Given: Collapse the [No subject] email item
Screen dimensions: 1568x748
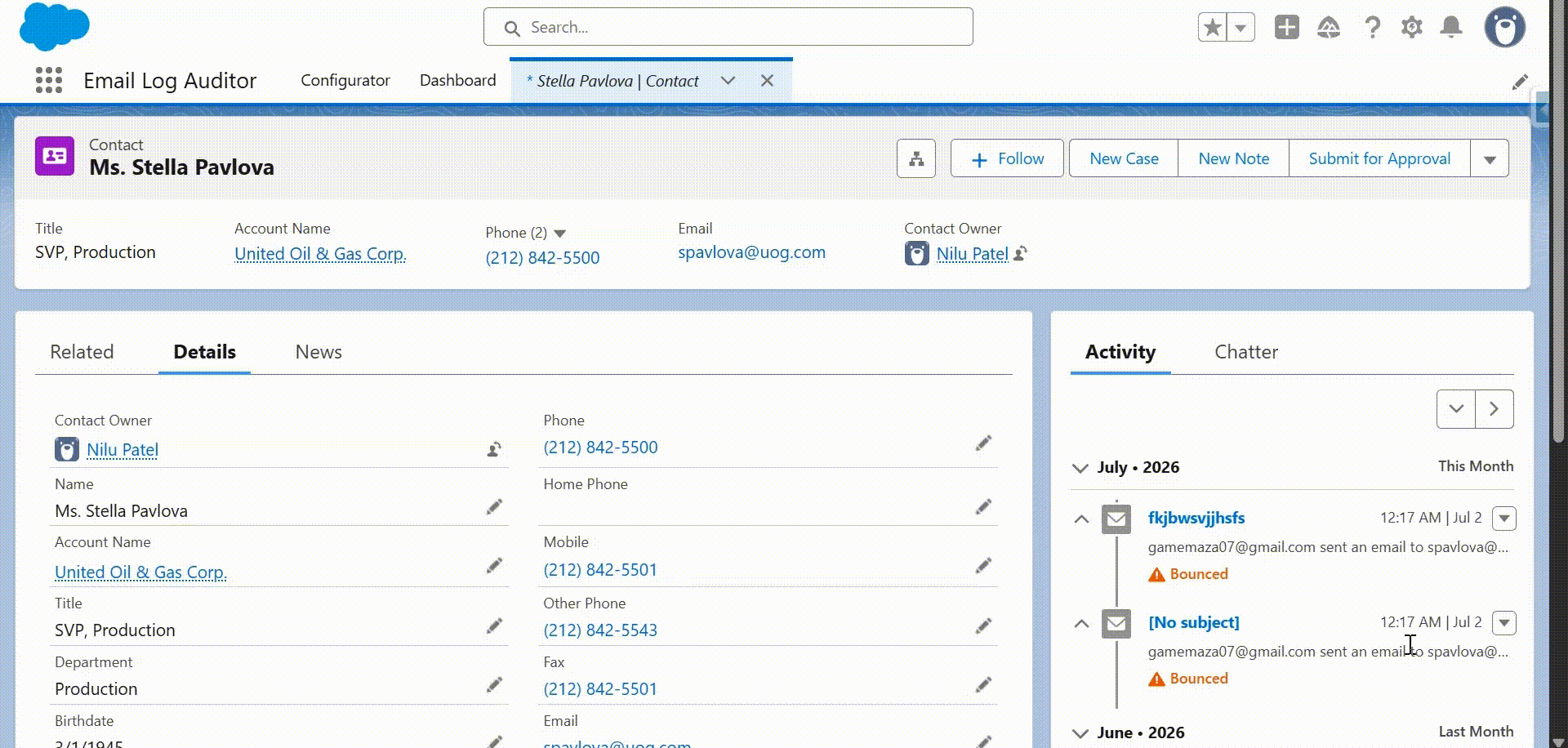Looking at the screenshot, I should tap(1081, 623).
